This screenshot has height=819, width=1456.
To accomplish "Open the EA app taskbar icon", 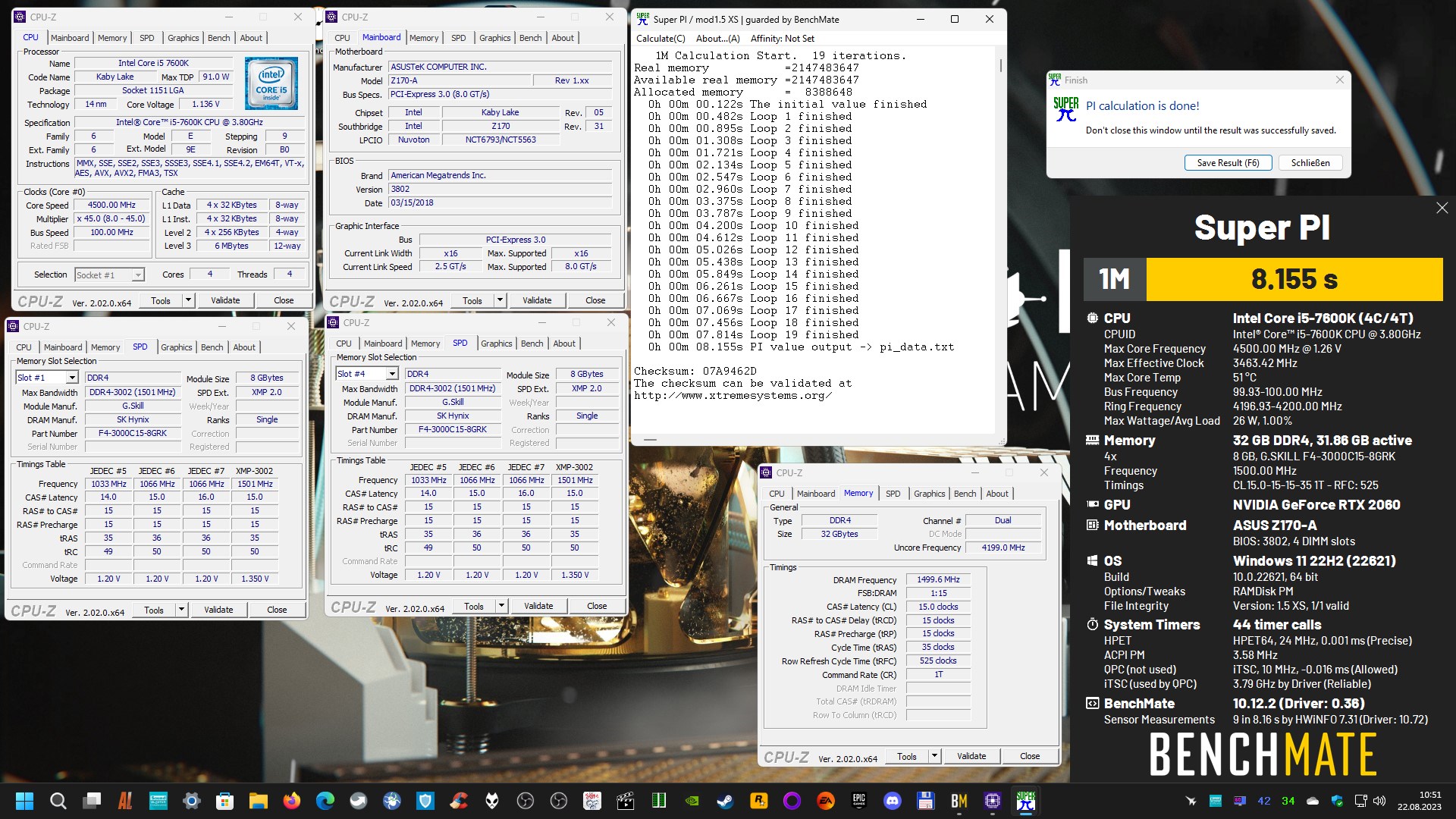I will (825, 801).
